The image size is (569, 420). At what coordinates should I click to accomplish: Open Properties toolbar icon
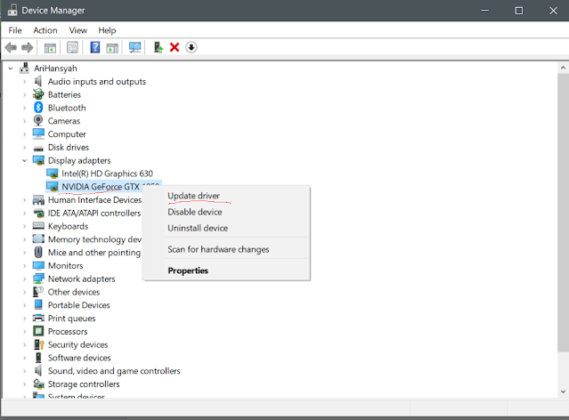tap(73, 48)
